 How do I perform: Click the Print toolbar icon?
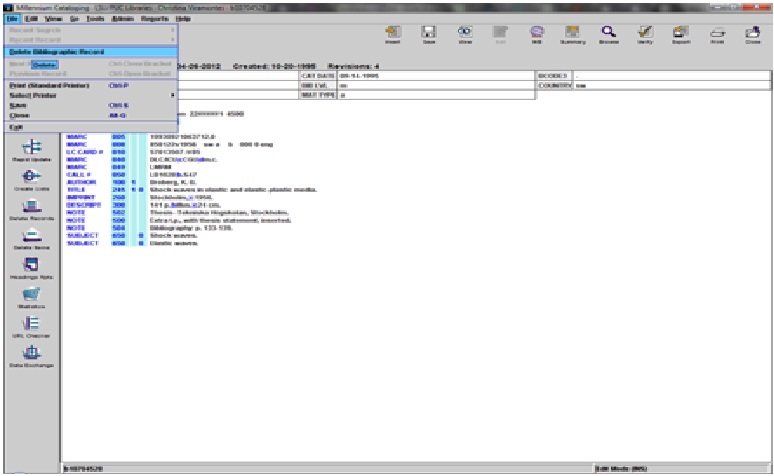pyautogui.click(x=716, y=35)
